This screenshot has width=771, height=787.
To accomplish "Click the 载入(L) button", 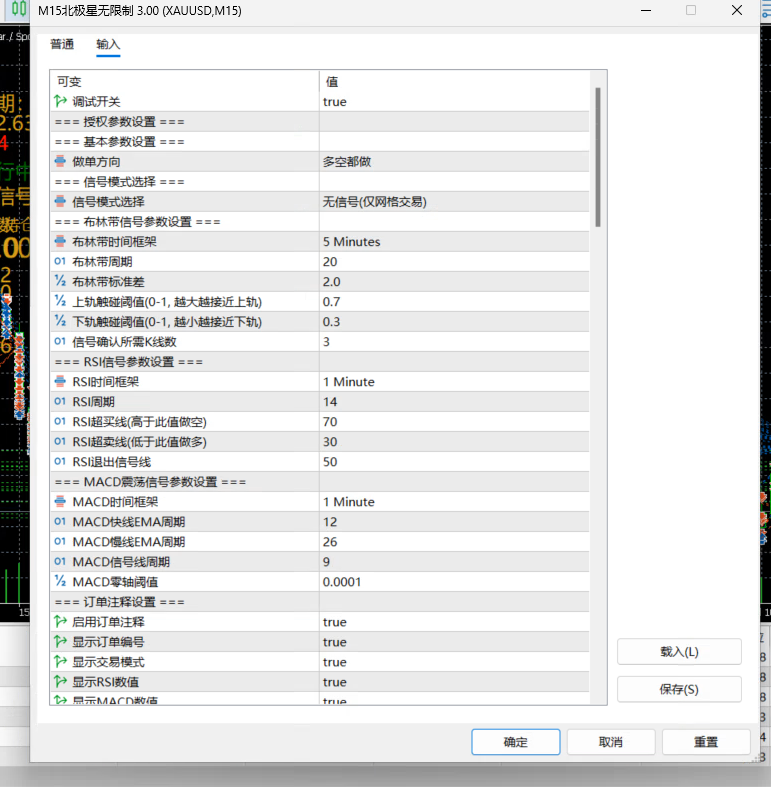I will point(679,651).
